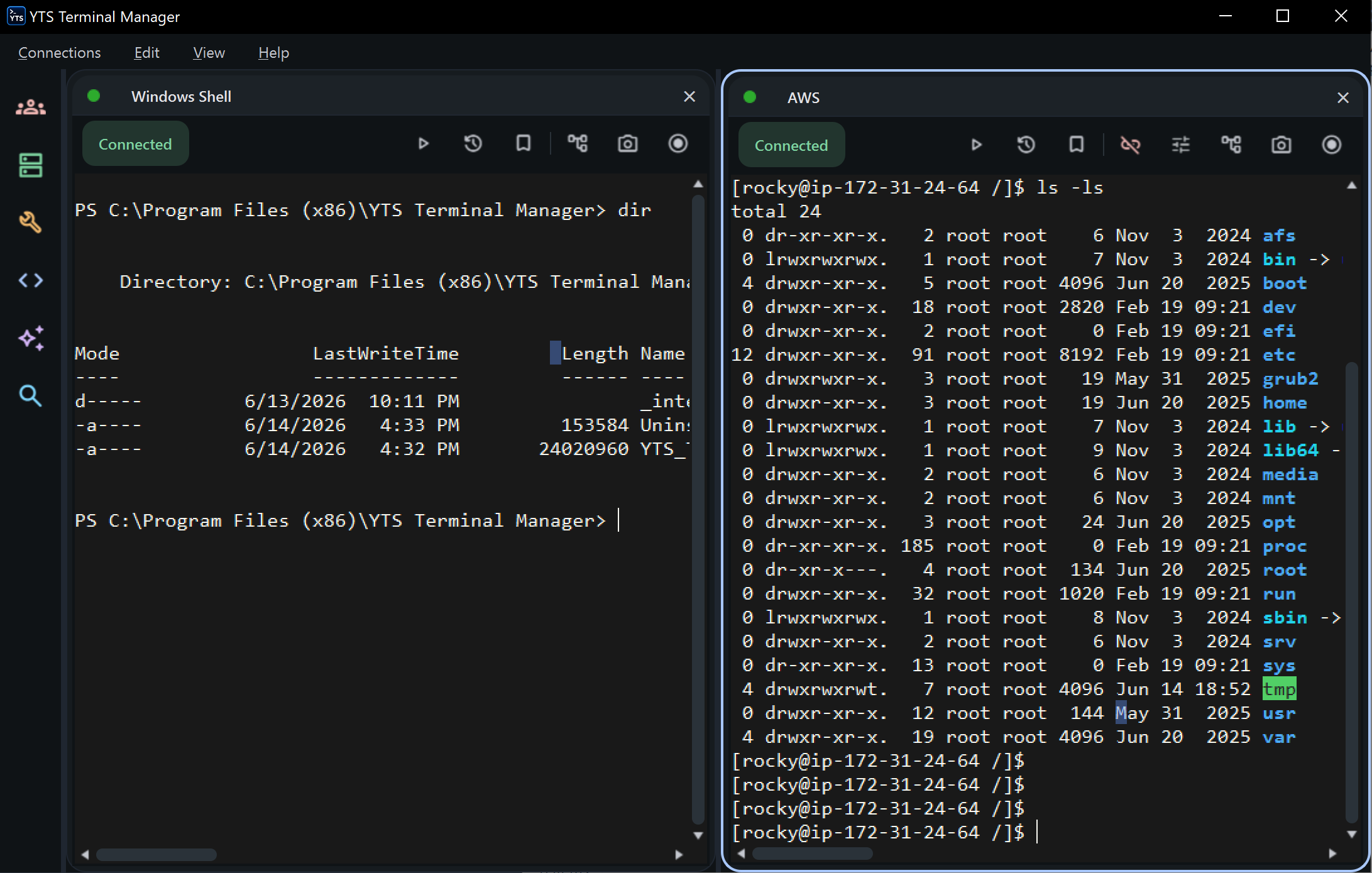Click the up arrow of AWS scrollbar
Viewport: 1372px width, 873px height.
click(x=1352, y=185)
